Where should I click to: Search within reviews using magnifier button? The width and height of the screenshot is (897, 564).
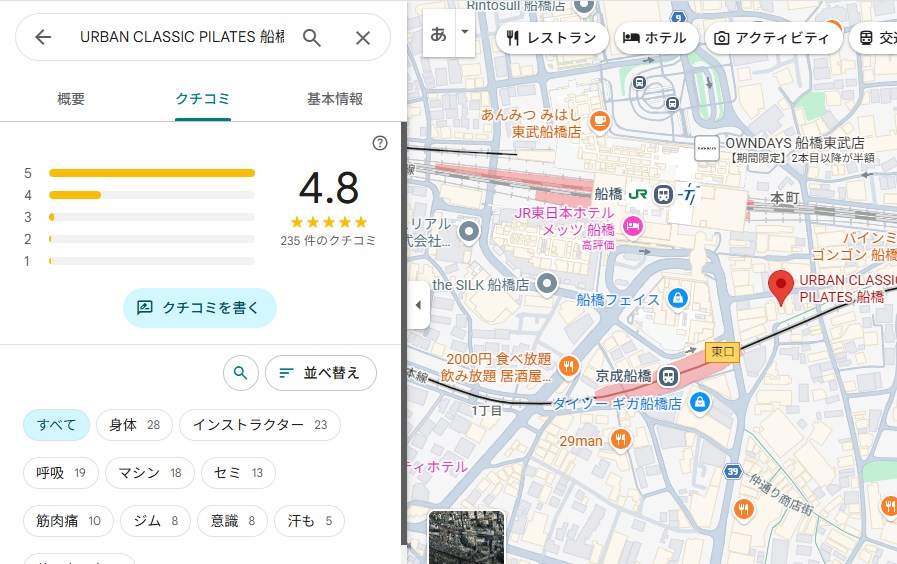(x=239, y=373)
